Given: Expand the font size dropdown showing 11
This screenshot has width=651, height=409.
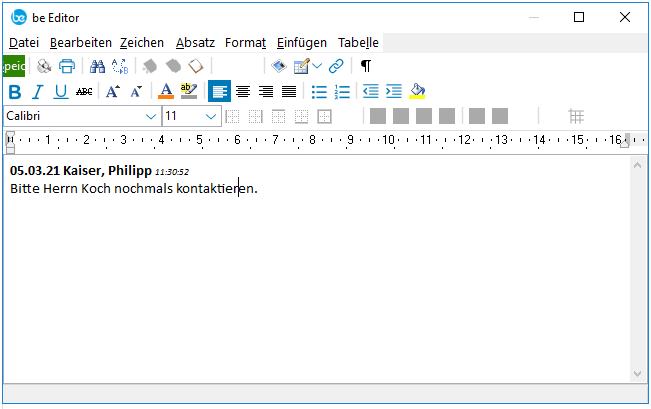Looking at the screenshot, I should point(211,116).
